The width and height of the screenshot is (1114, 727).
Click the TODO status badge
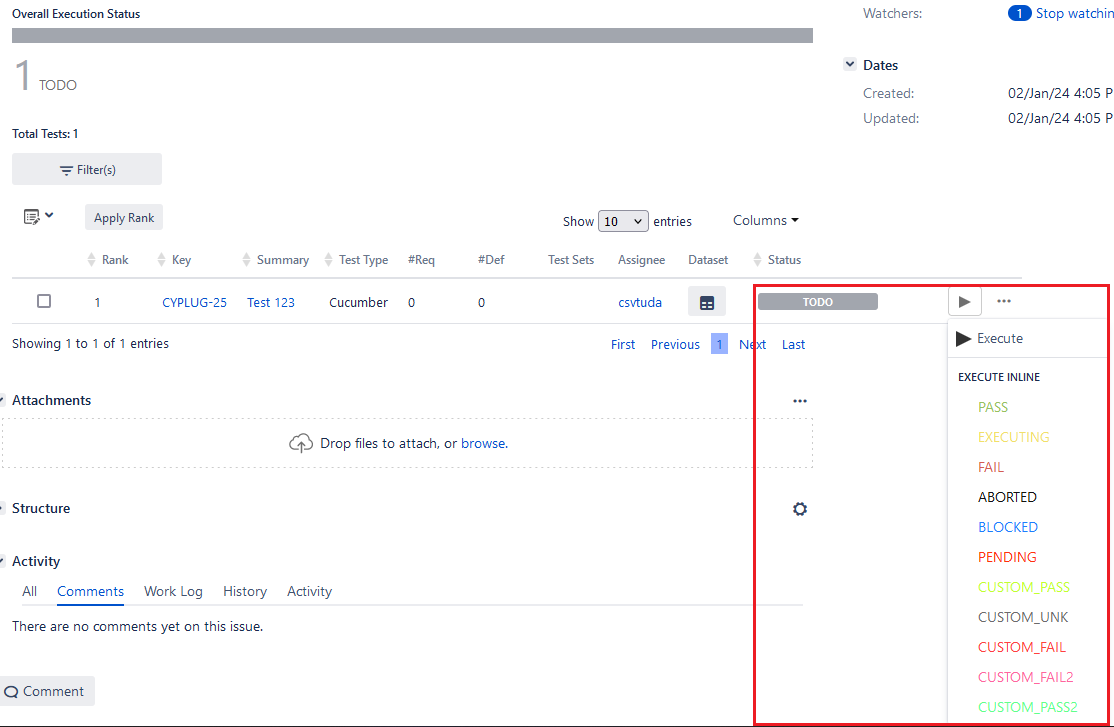817,301
